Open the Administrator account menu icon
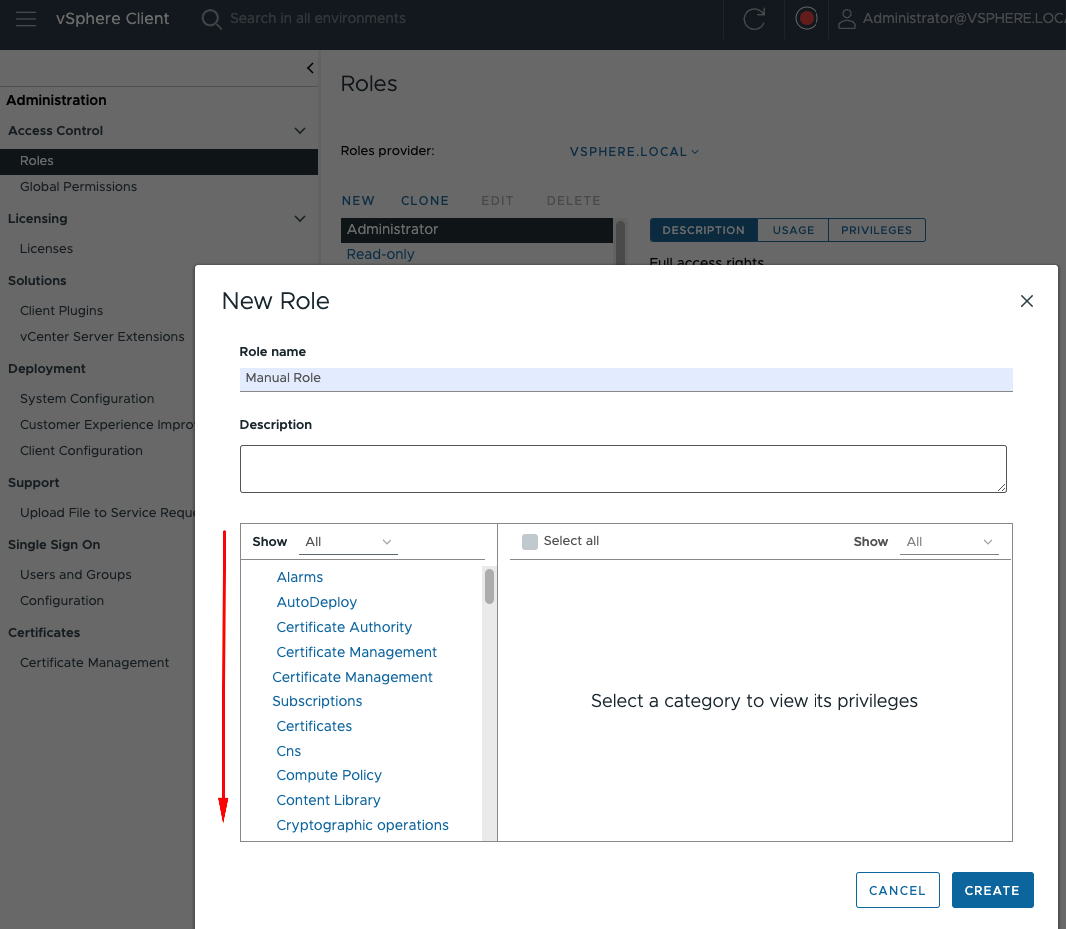Screen dimensions: 1066x929 point(847,18)
